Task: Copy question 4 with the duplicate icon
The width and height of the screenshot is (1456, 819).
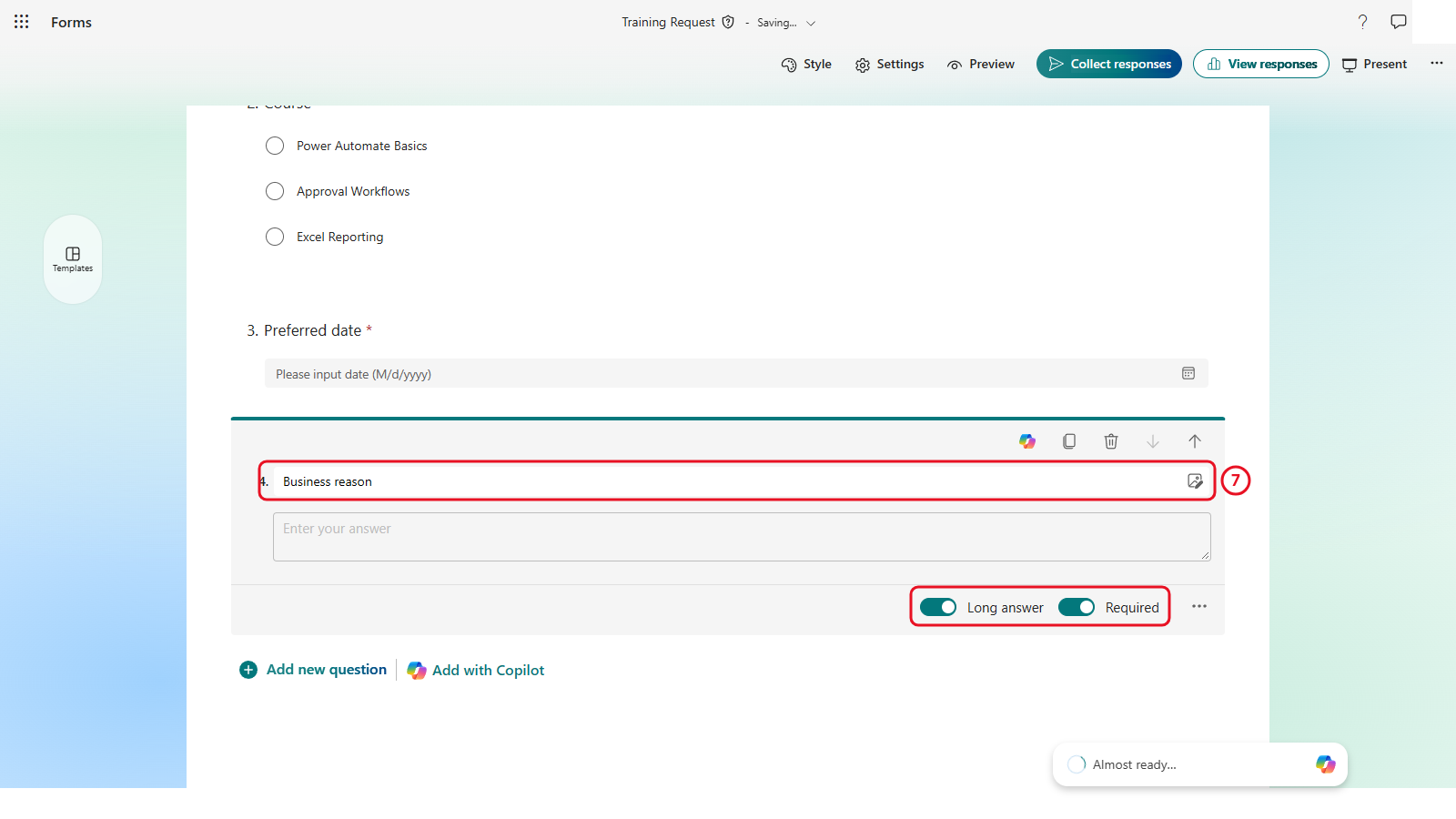Action: click(x=1069, y=441)
